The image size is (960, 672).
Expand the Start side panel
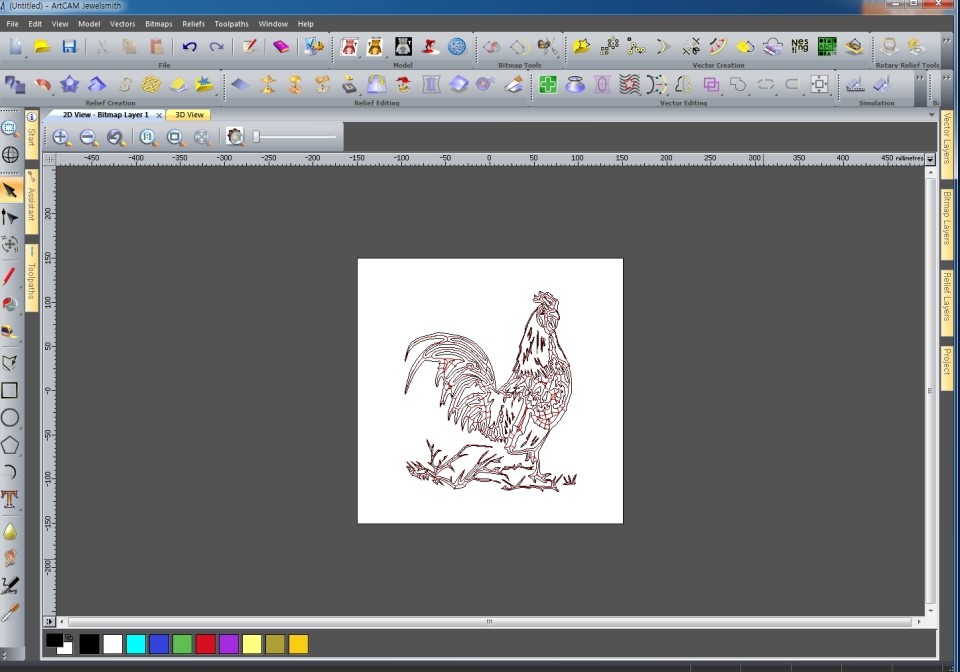pyautogui.click(x=31, y=136)
